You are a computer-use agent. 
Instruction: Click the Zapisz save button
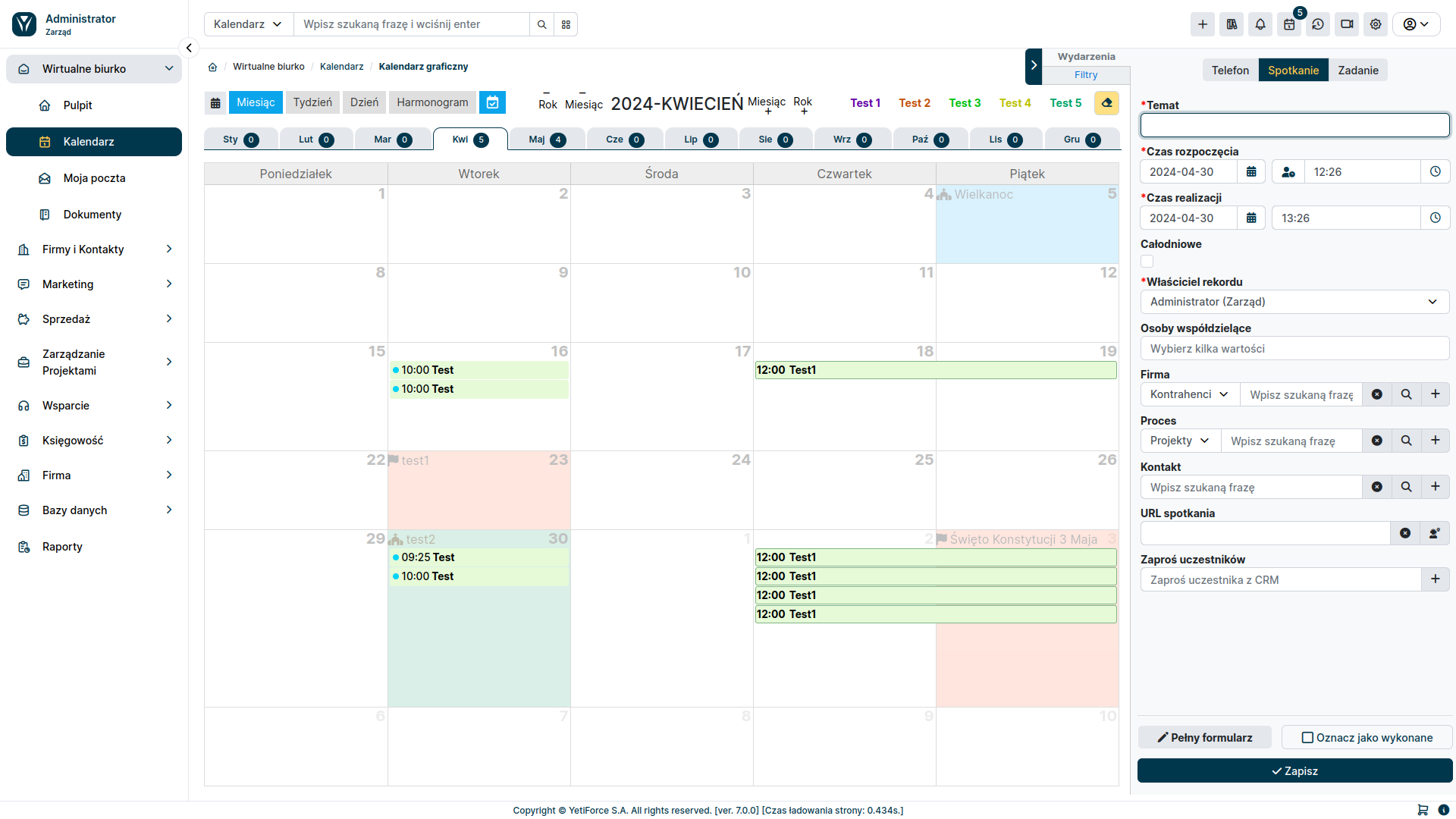tap(1294, 770)
